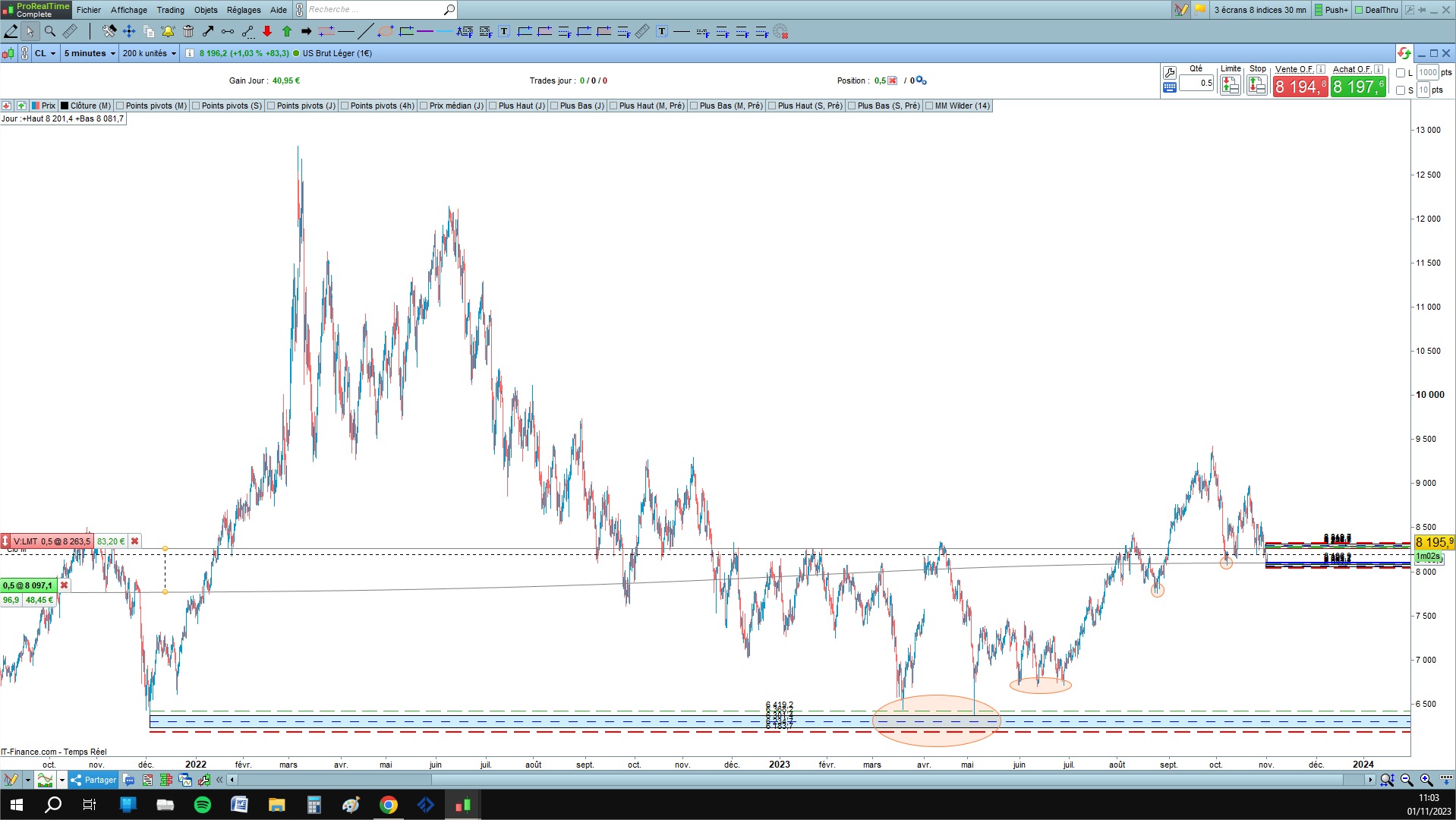Screen dimensions: 1456x820
Task: Collapse the bottom toolbar double chevron
Action: pyautogui.click(x=219, y=780)
